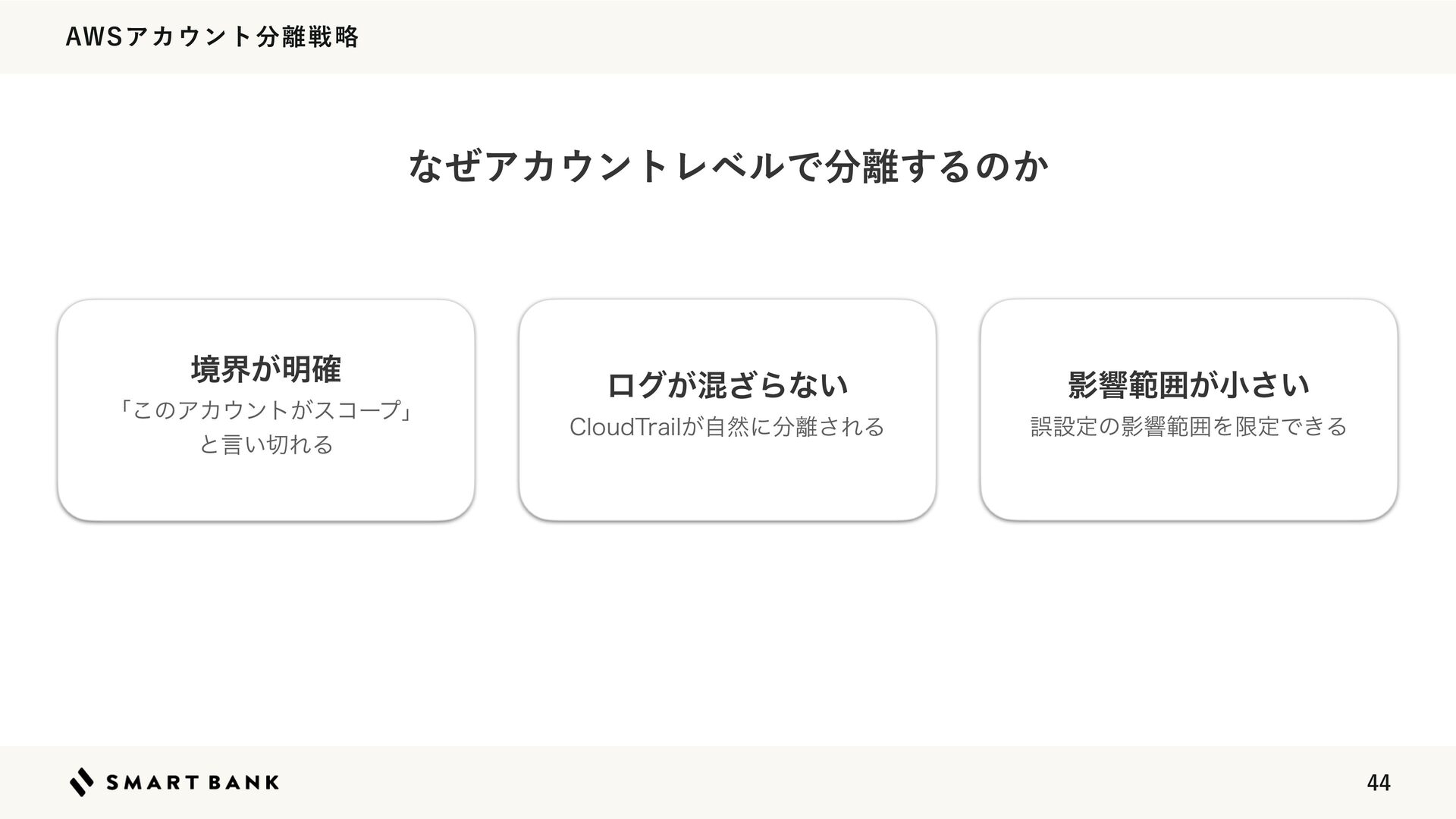Image resolution: width=1456 pixels, height=819 pixels.
Task: Click the word SMART in the footer logo
Action: (x=153, y=783)
